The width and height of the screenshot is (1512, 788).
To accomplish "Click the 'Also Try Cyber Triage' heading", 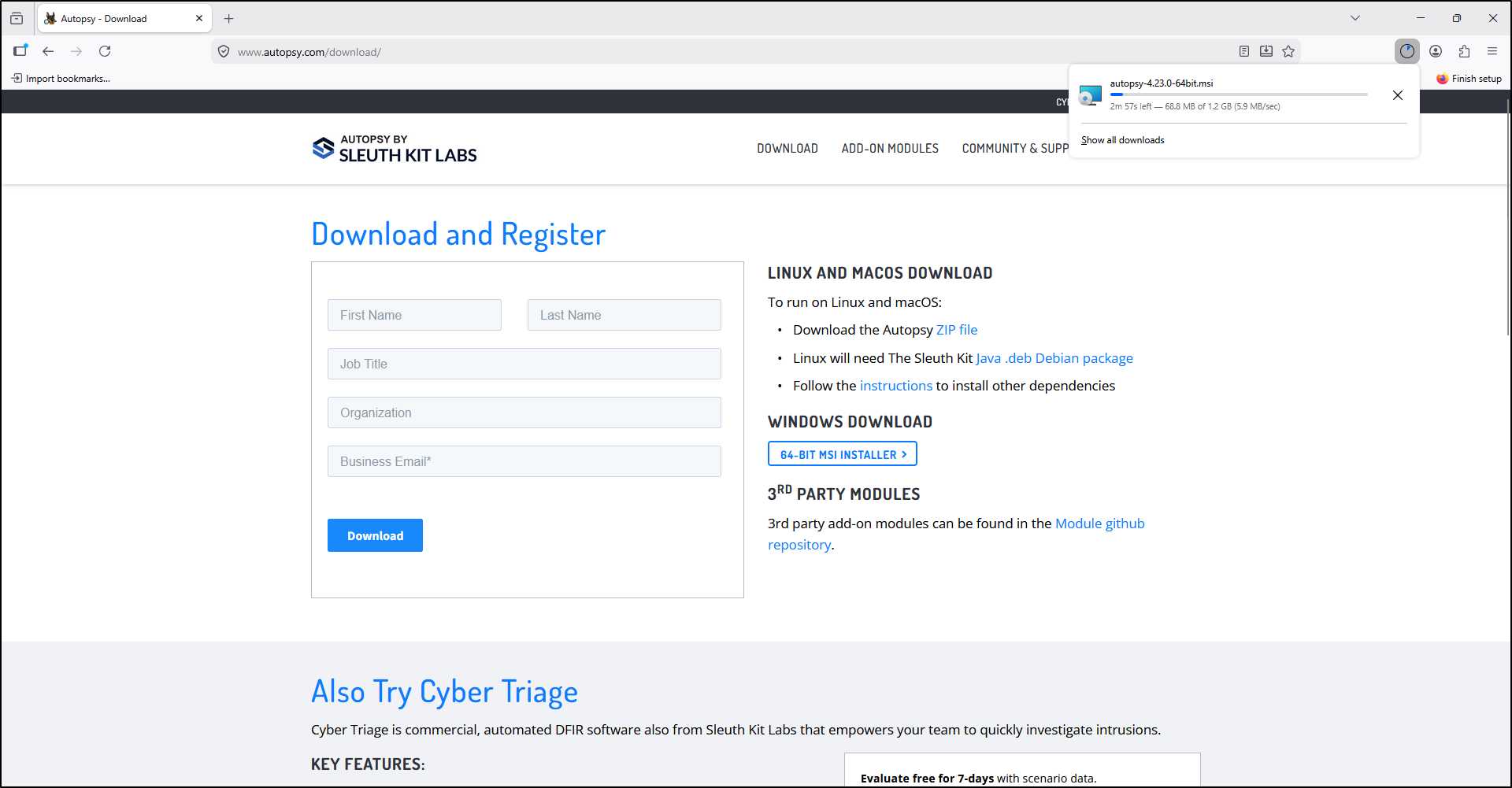I will tap(445, 692).
